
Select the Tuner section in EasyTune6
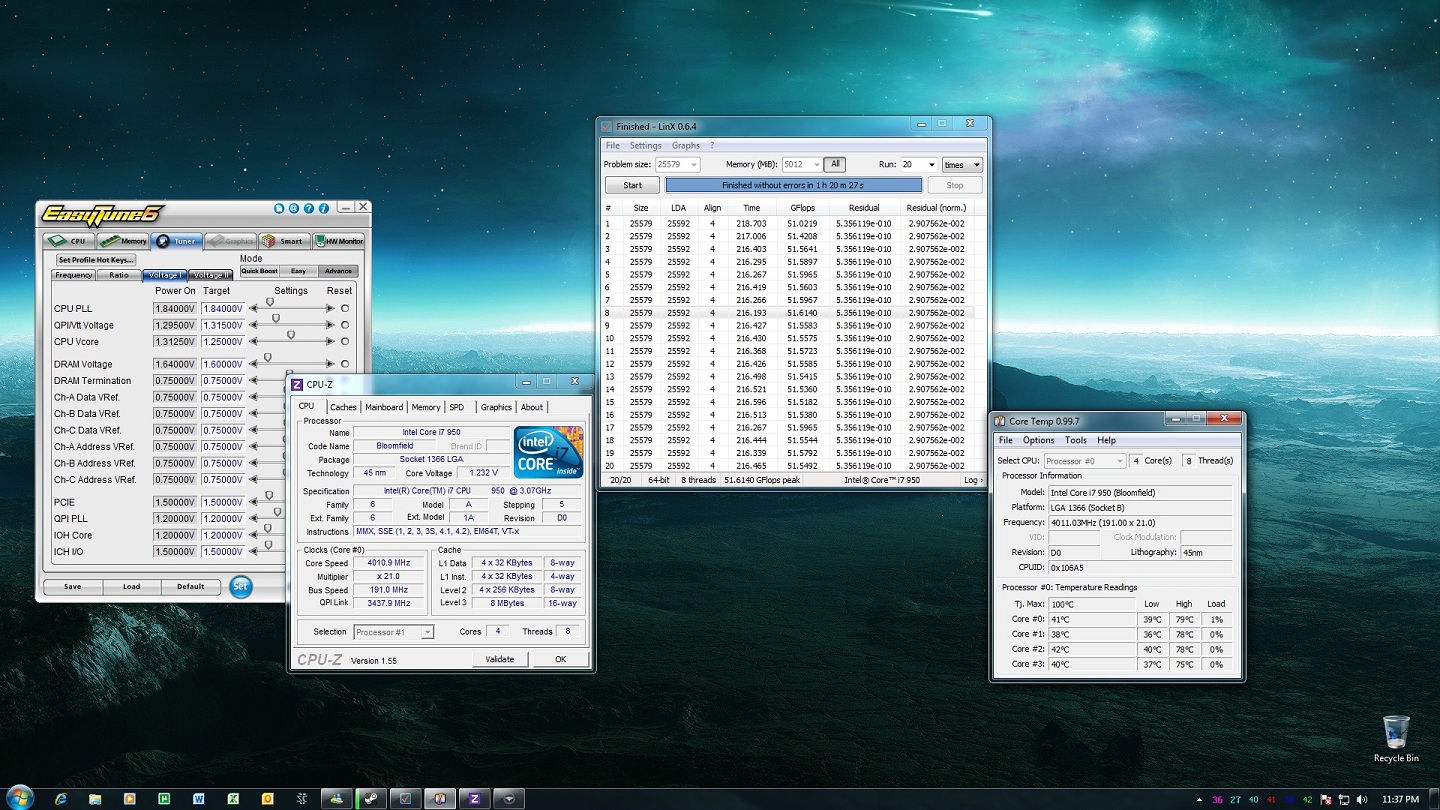point(177,241)
